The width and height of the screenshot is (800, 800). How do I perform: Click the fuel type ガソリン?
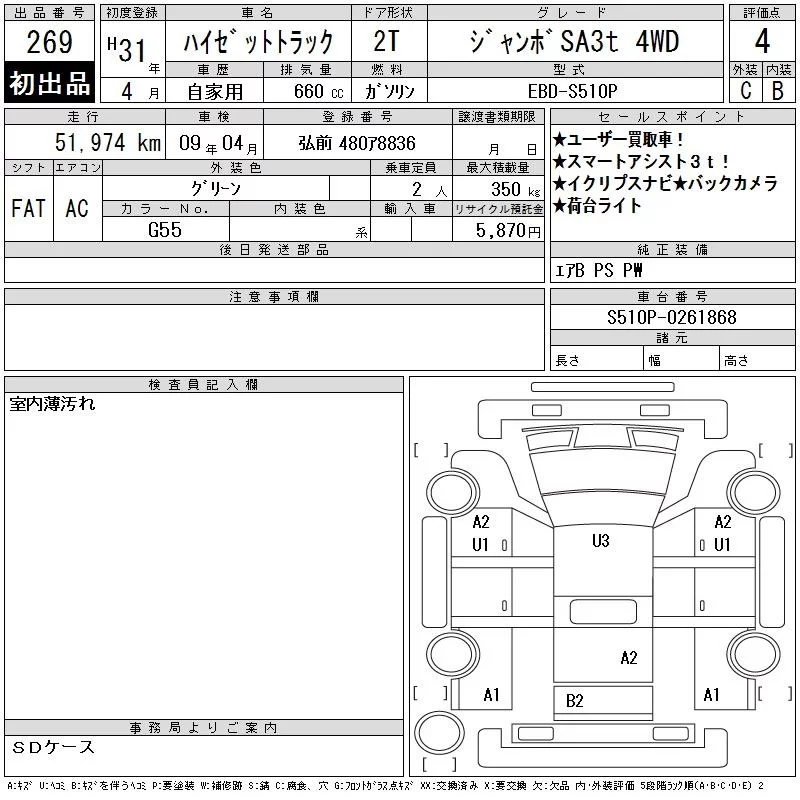coord(389,91)
